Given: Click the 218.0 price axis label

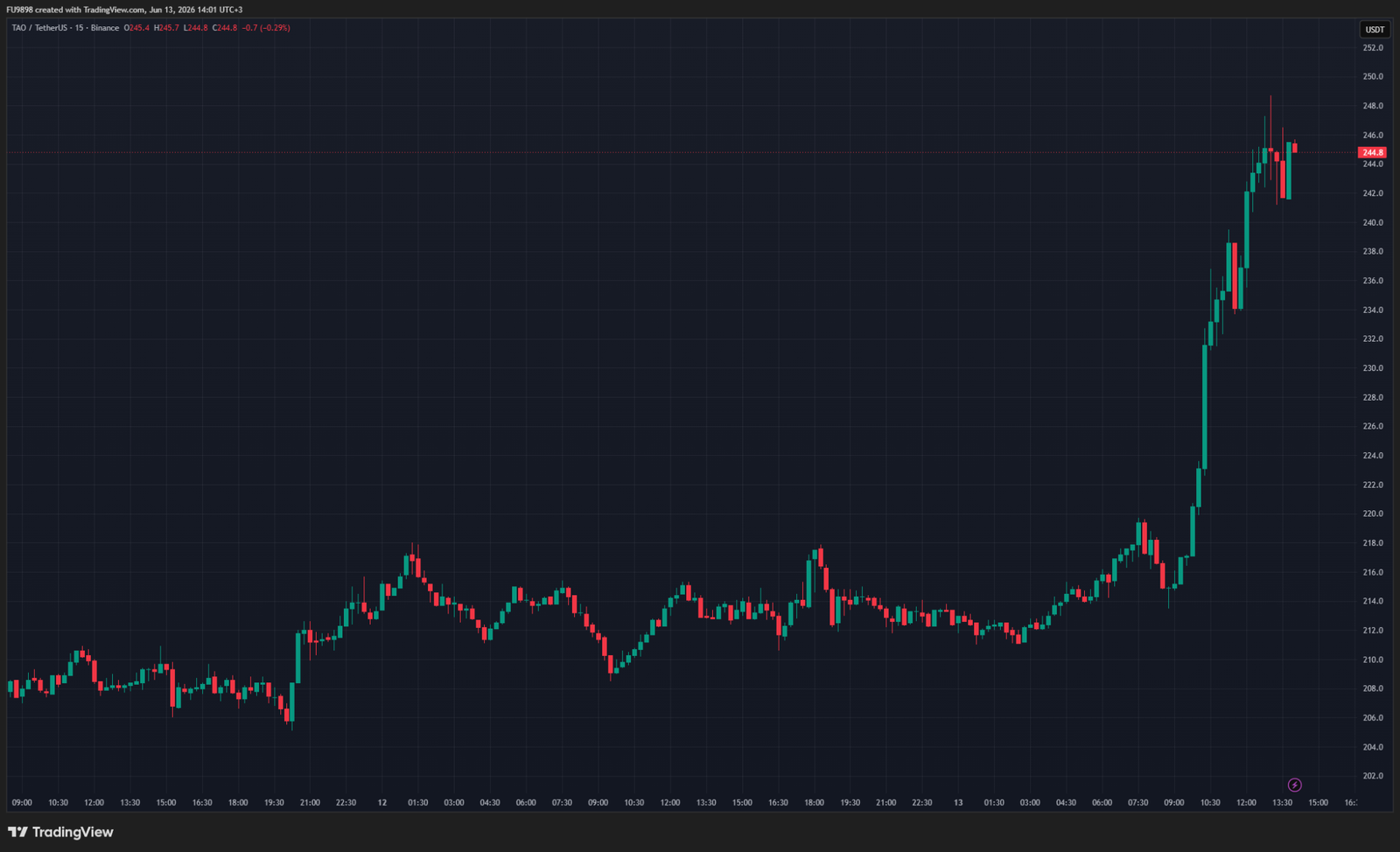Looking at the screenshot, I should click(1373, 543).
